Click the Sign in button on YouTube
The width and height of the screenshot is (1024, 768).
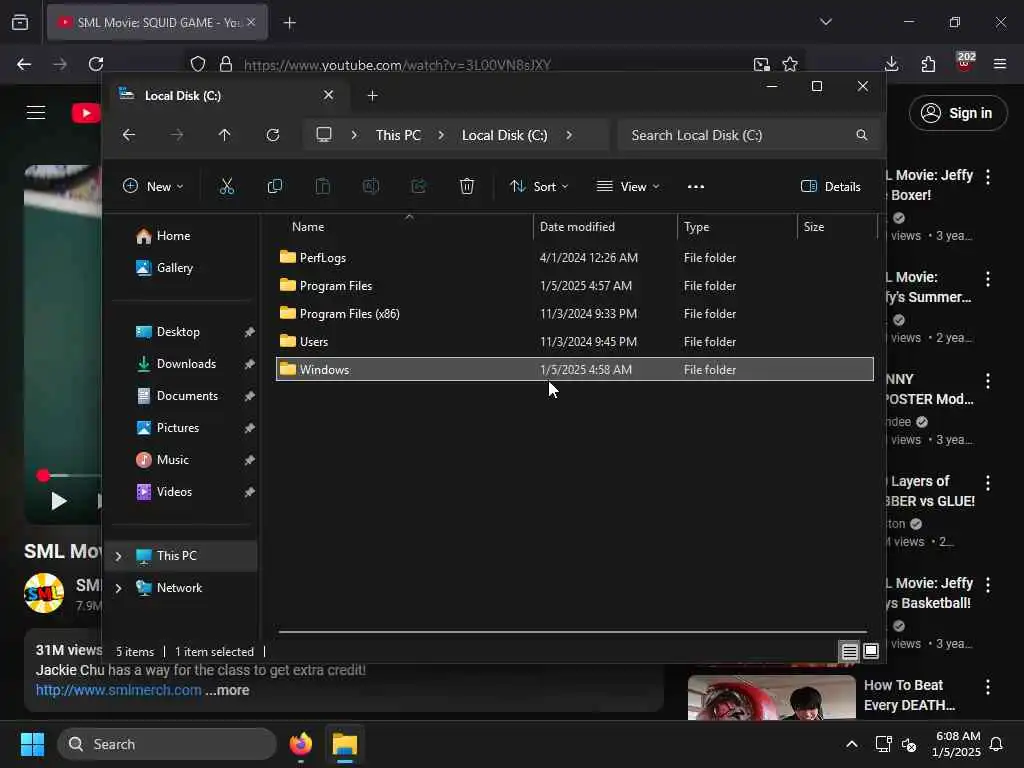[x=958, y=113]
